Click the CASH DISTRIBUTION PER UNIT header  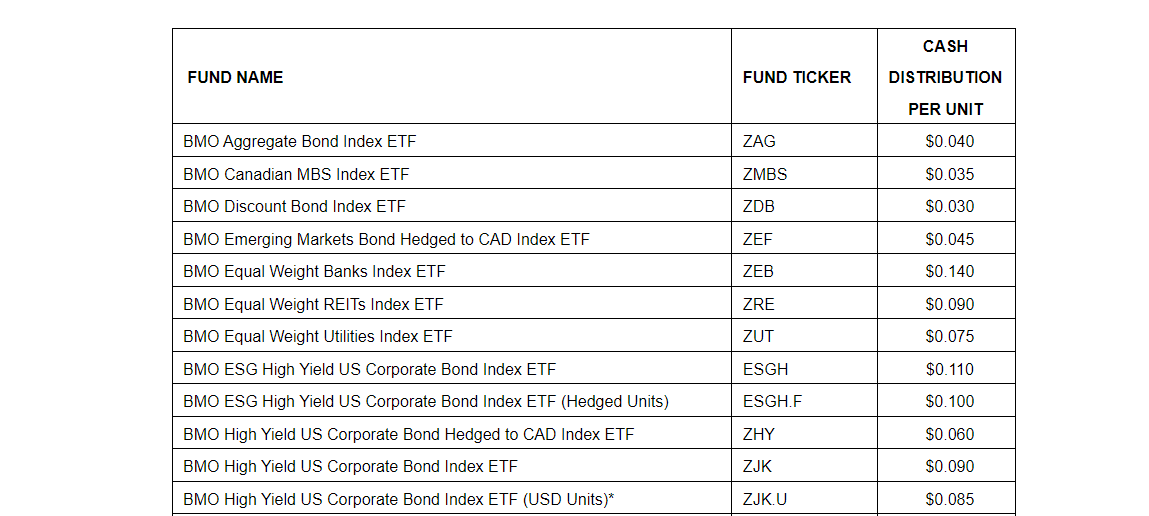945,77
